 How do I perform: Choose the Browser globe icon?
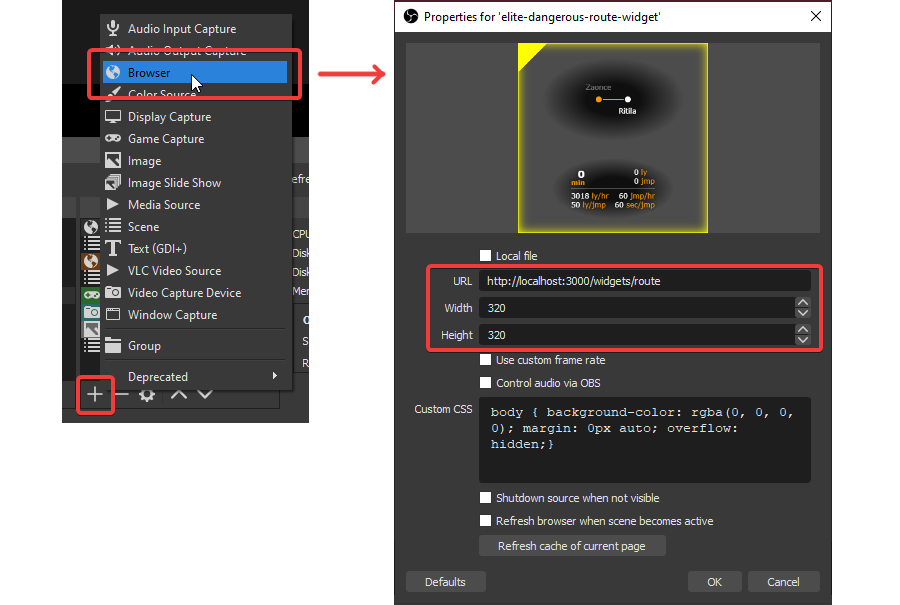[113, 72]
